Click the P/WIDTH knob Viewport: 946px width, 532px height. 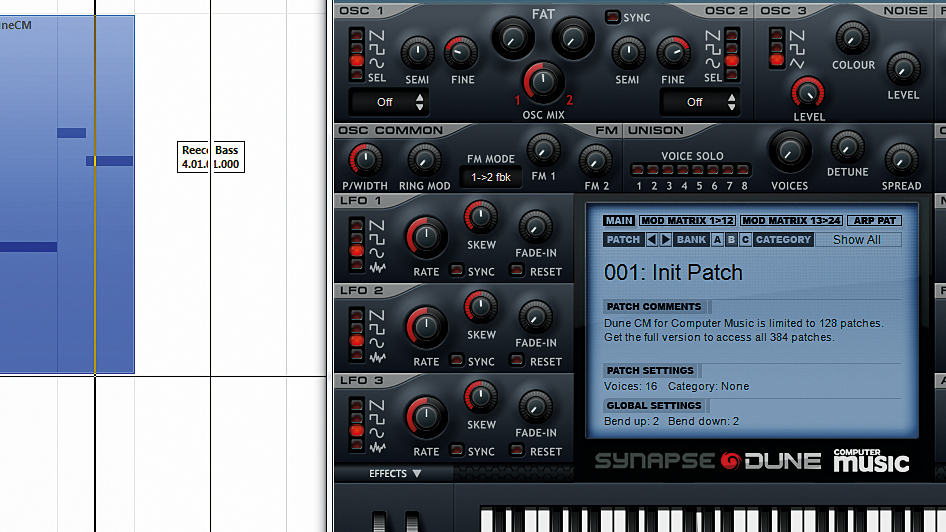[x=365, y=160]
